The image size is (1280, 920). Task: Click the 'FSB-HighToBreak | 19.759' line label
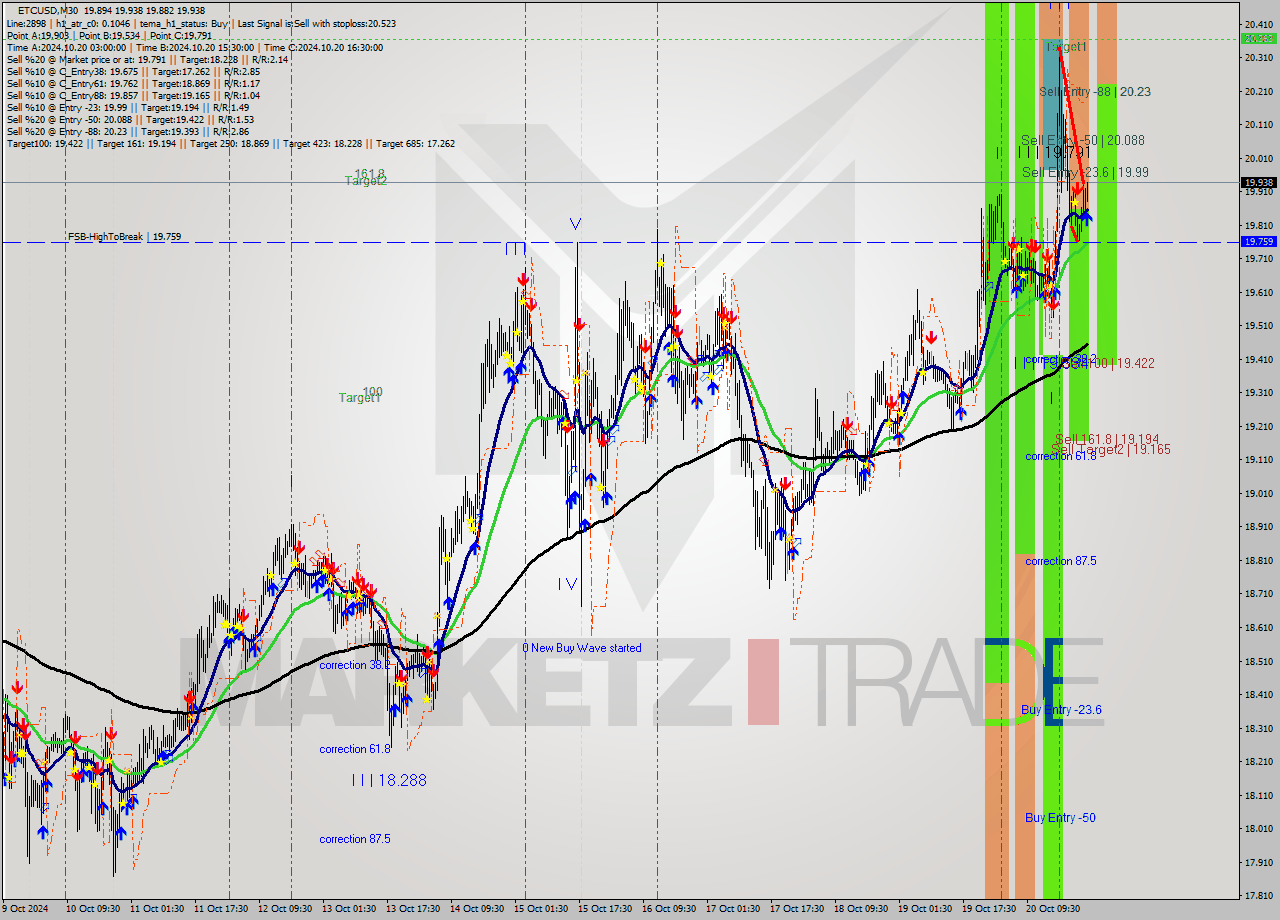[125, 237]
